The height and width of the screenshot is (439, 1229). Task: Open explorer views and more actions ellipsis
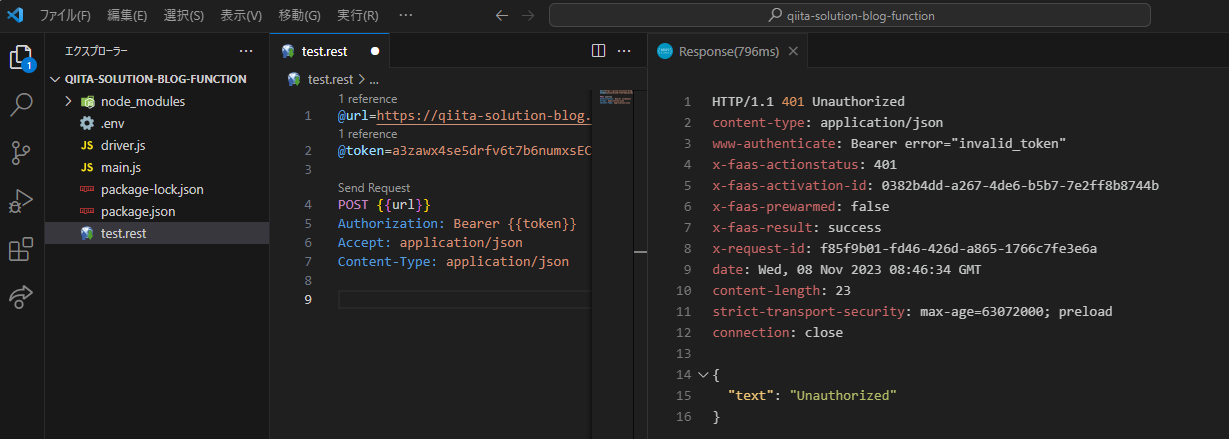(246, 51)
